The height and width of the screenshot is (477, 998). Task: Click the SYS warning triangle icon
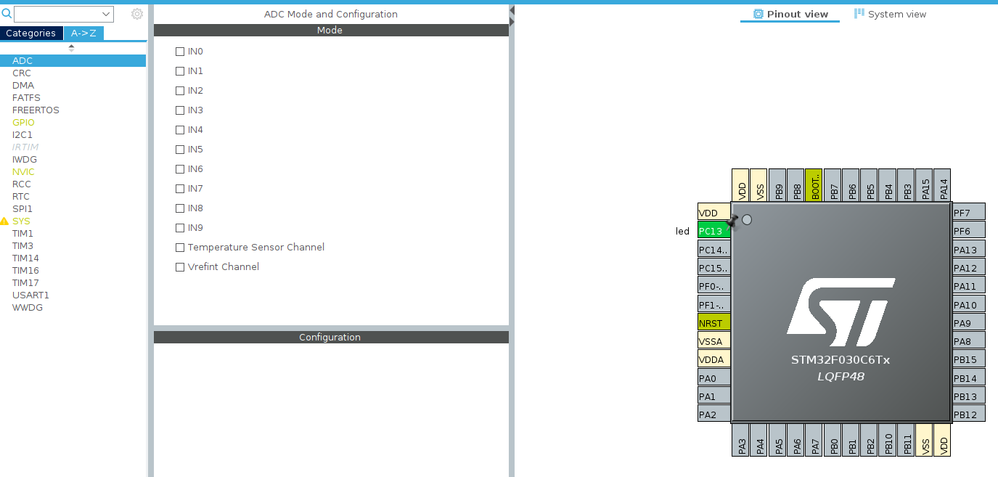[4, 221]
